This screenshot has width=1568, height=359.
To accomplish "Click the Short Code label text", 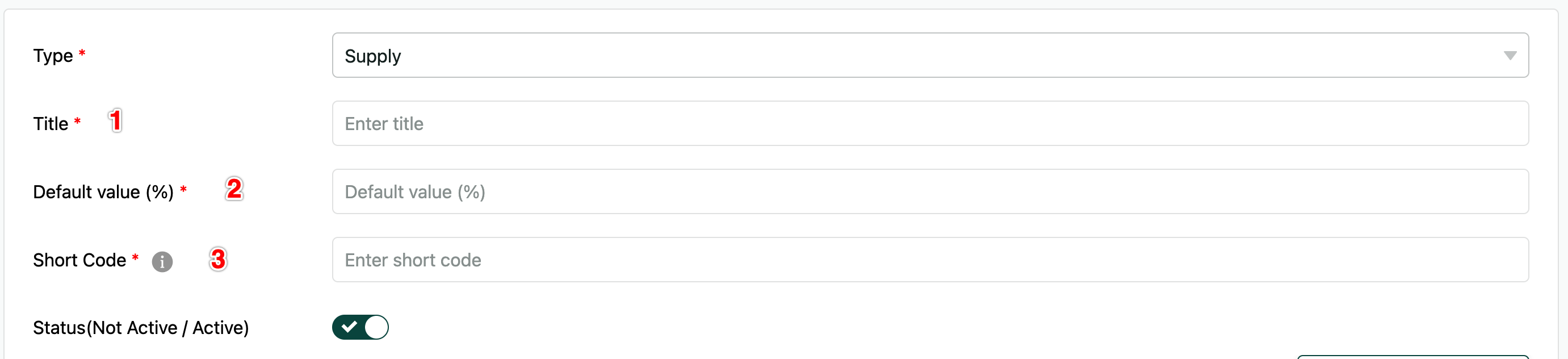I will [79, 260].
